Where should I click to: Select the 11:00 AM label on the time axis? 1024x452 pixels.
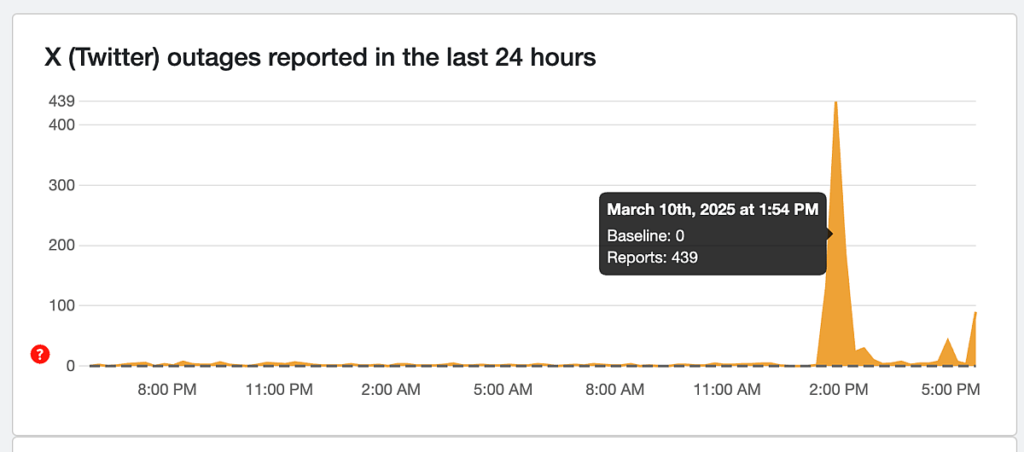[x=726, y=389]
